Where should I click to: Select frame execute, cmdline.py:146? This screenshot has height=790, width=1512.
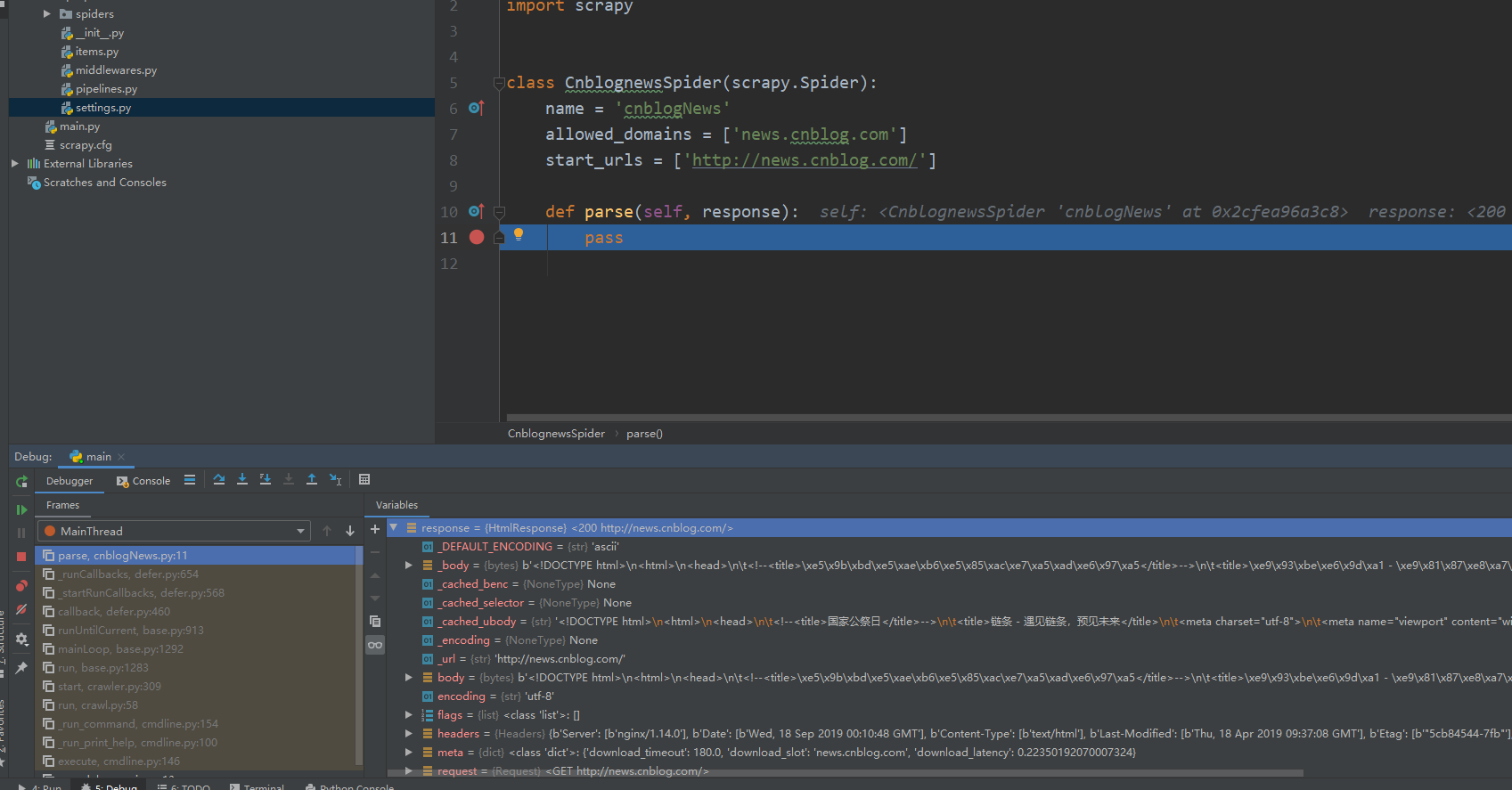[196, 761]
